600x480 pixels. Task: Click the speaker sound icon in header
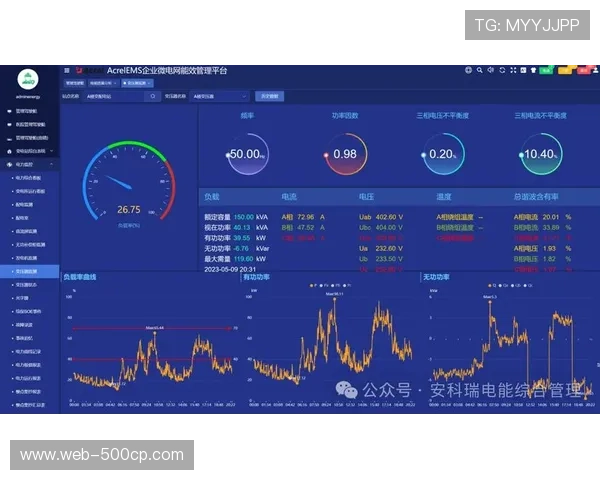point(492,71)
